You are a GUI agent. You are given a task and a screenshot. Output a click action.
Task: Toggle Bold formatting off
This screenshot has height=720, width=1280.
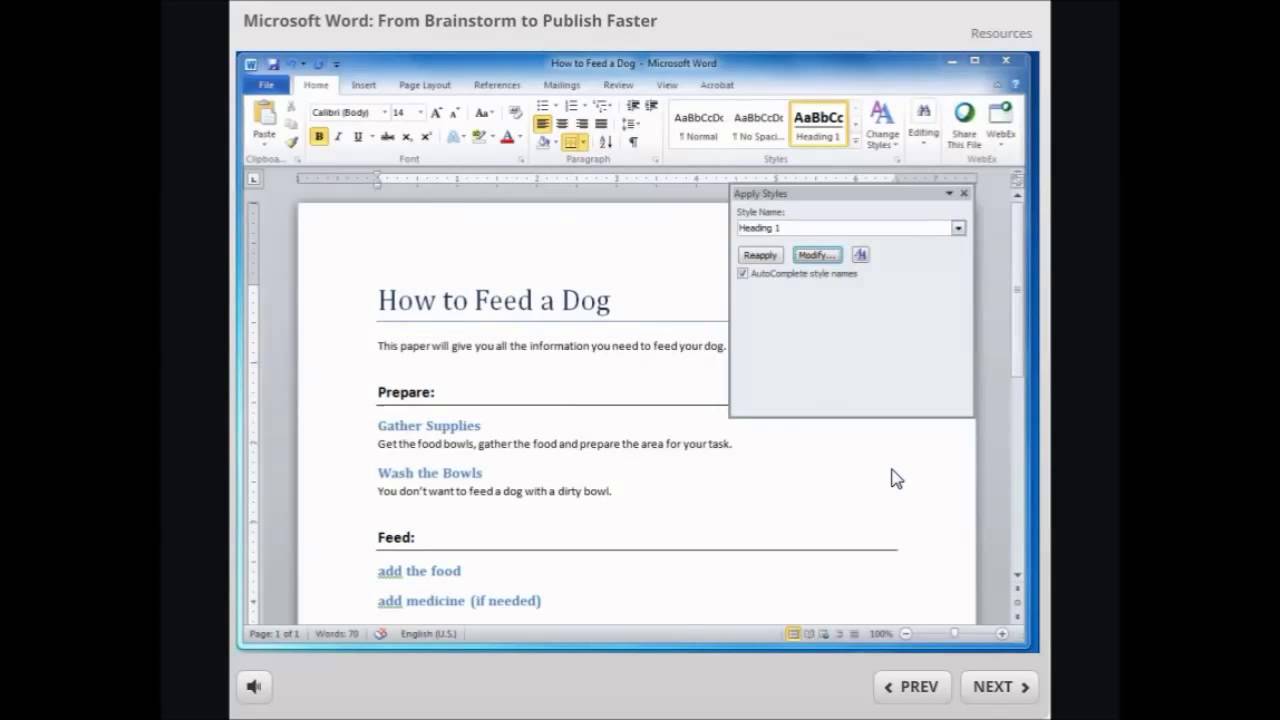click(x=319, y=137)
